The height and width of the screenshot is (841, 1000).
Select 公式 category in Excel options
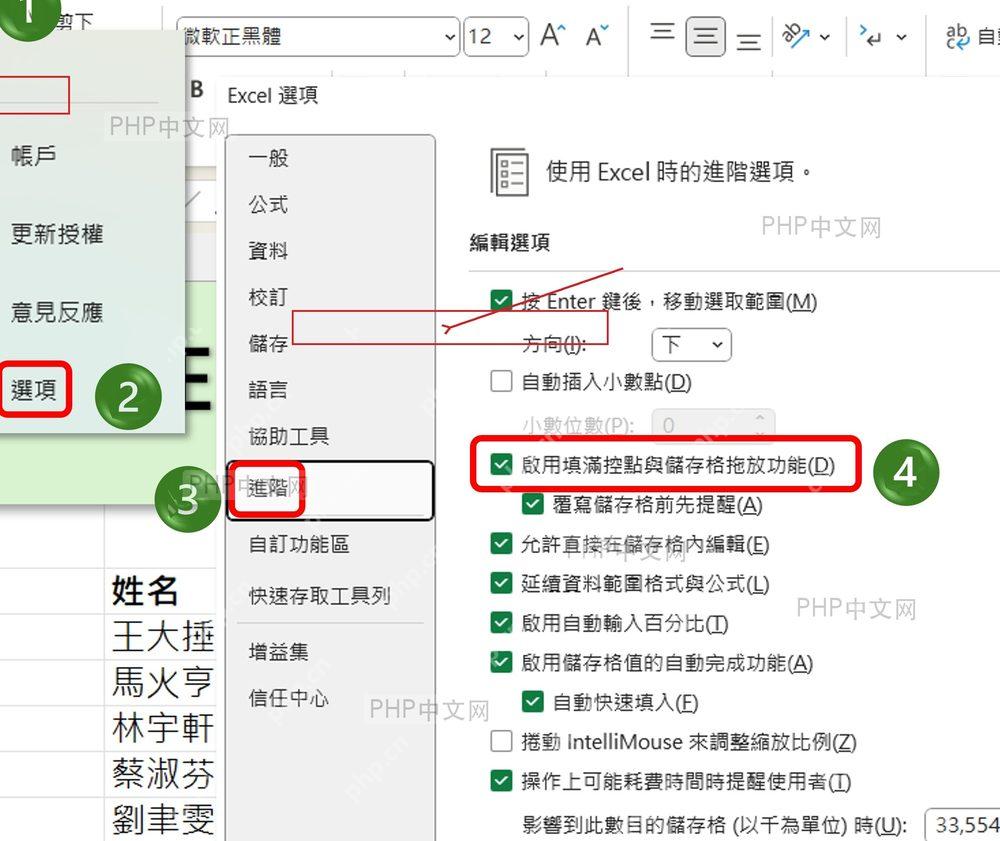[x=268, y=204]
